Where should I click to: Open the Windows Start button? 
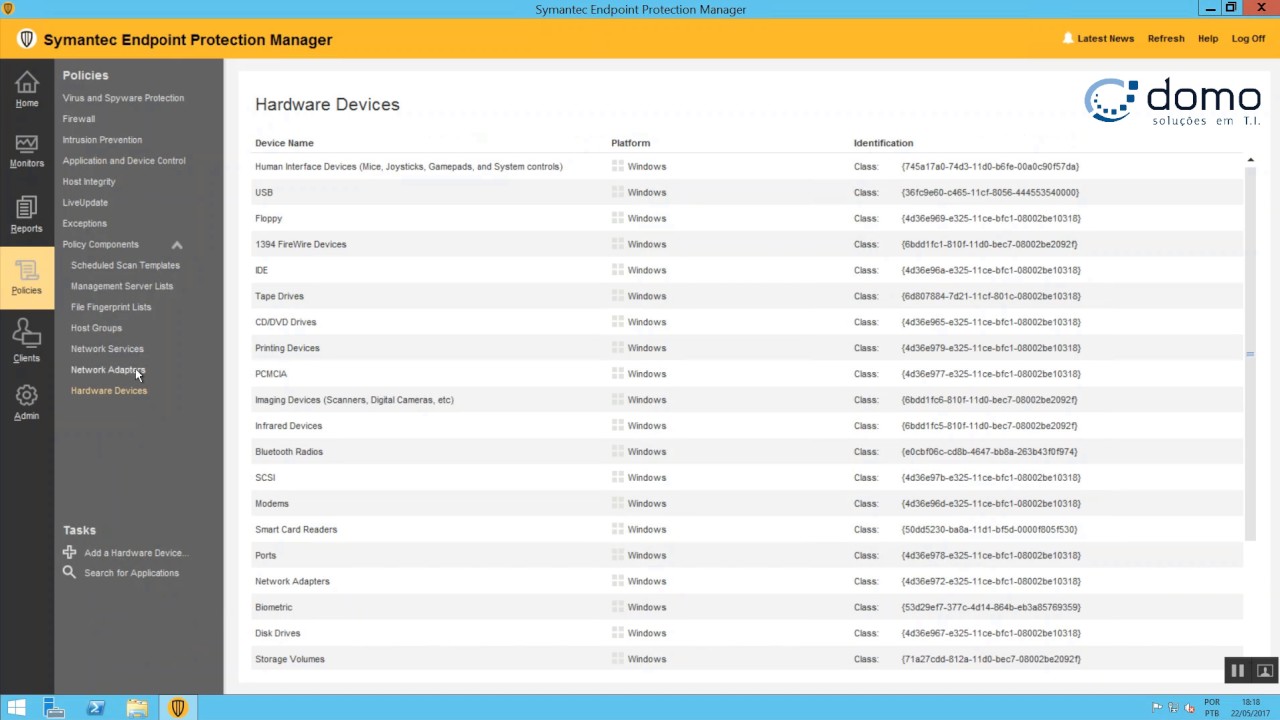[16, 708]
